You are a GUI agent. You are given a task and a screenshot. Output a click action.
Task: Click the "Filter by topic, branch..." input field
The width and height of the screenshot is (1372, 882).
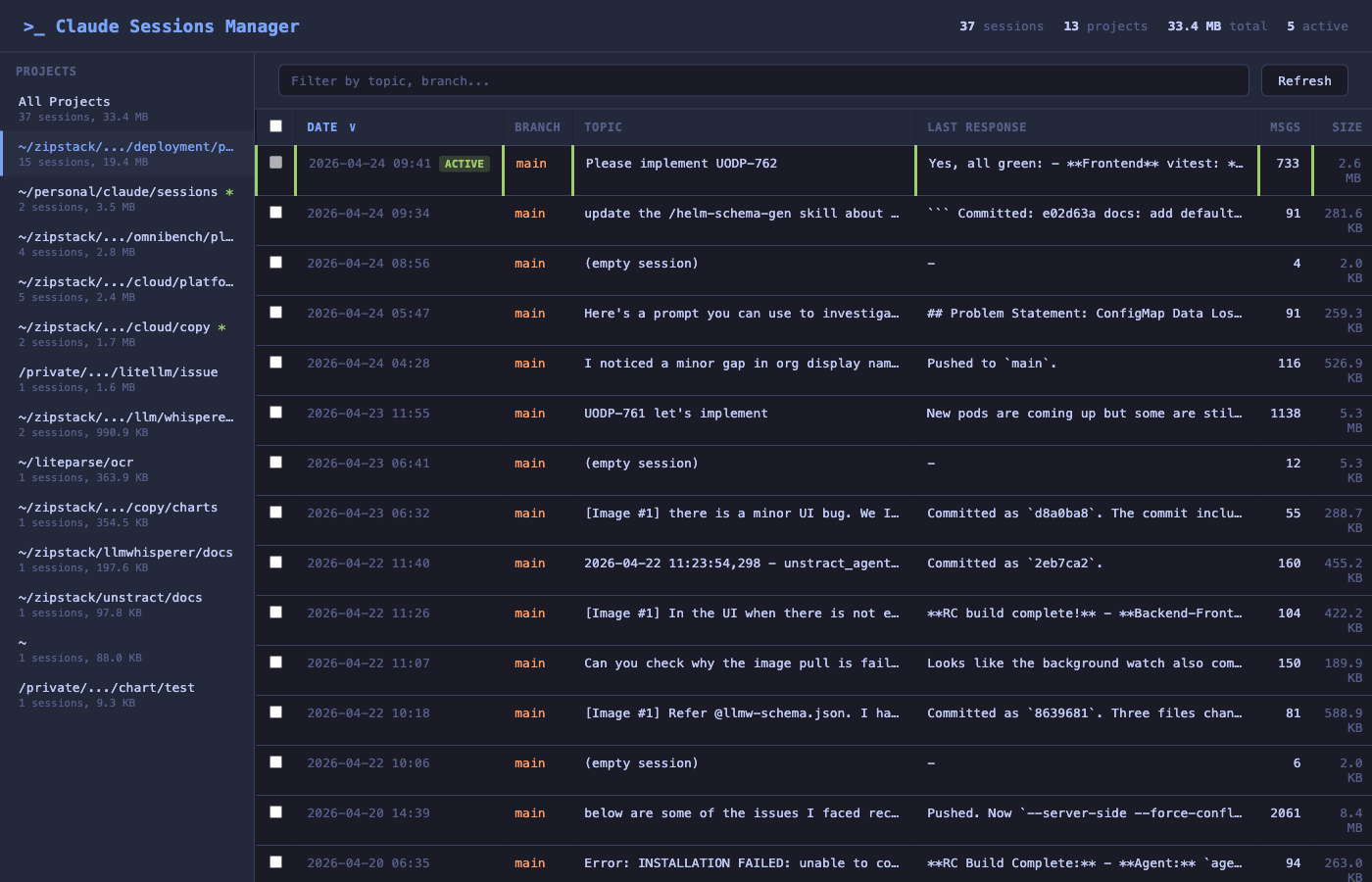(x=764, y=80)
